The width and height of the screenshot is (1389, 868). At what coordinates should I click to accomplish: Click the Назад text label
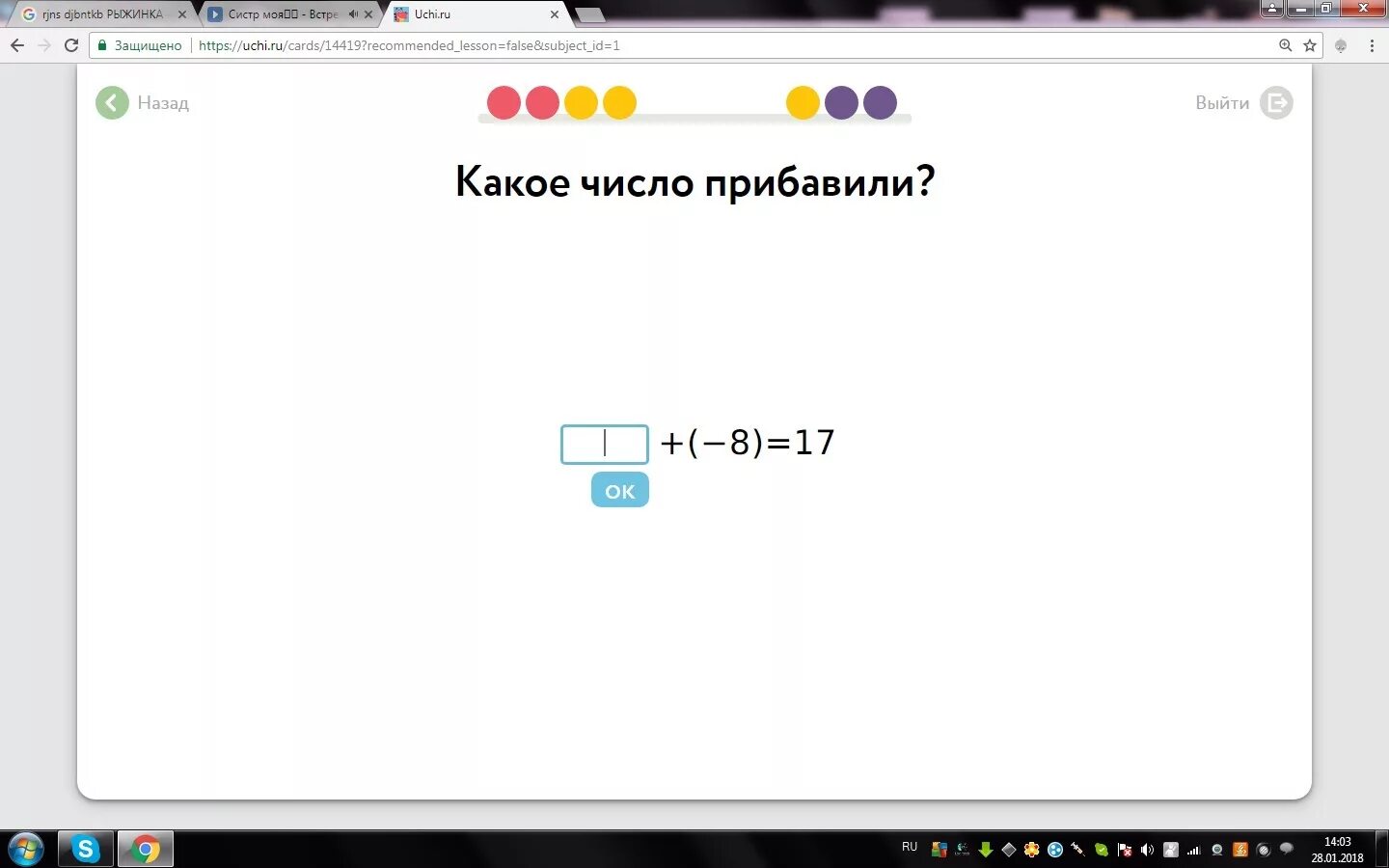pos(163,102)
